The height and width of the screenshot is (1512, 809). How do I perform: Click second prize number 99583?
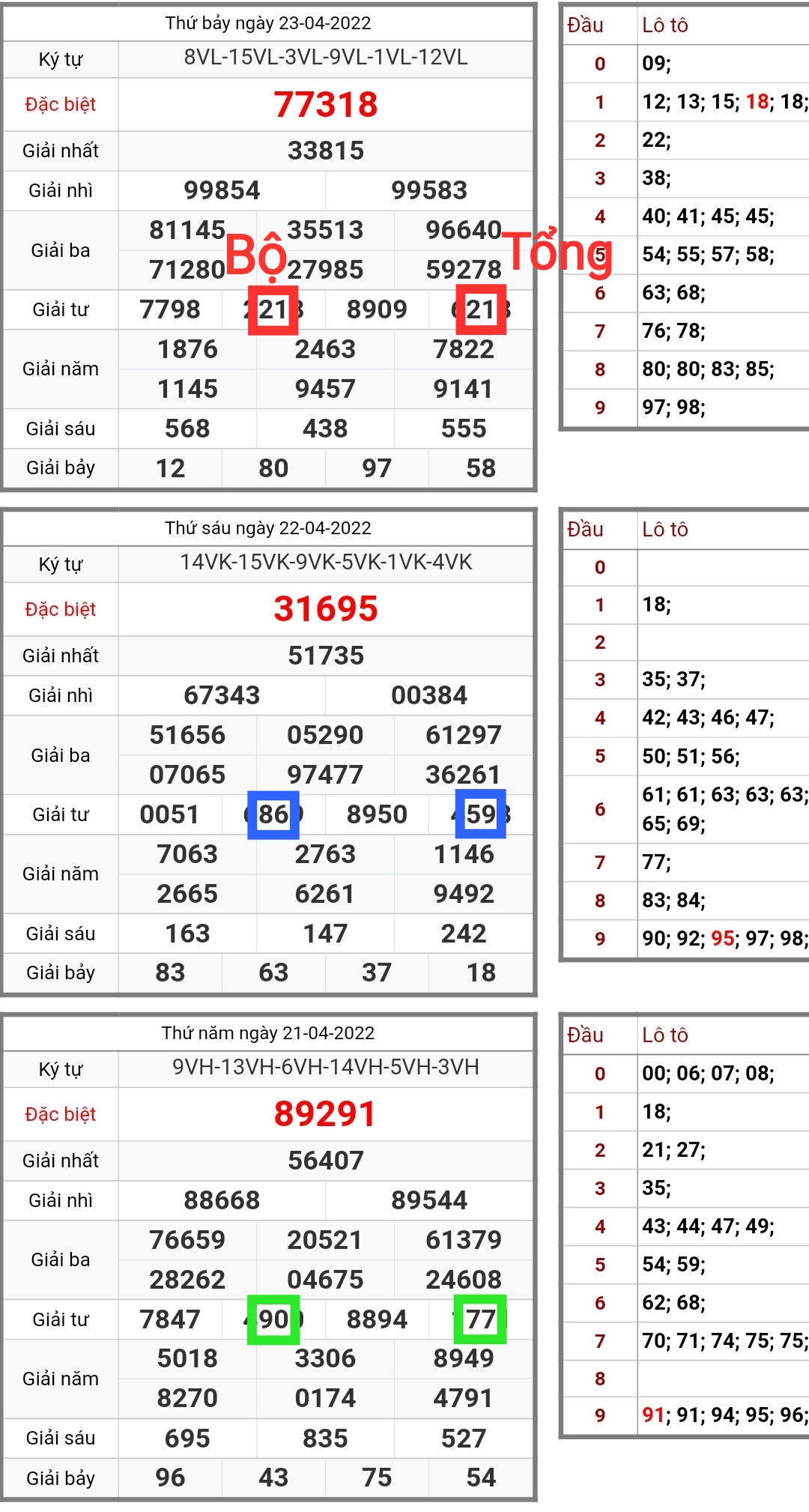click(429, 190)
